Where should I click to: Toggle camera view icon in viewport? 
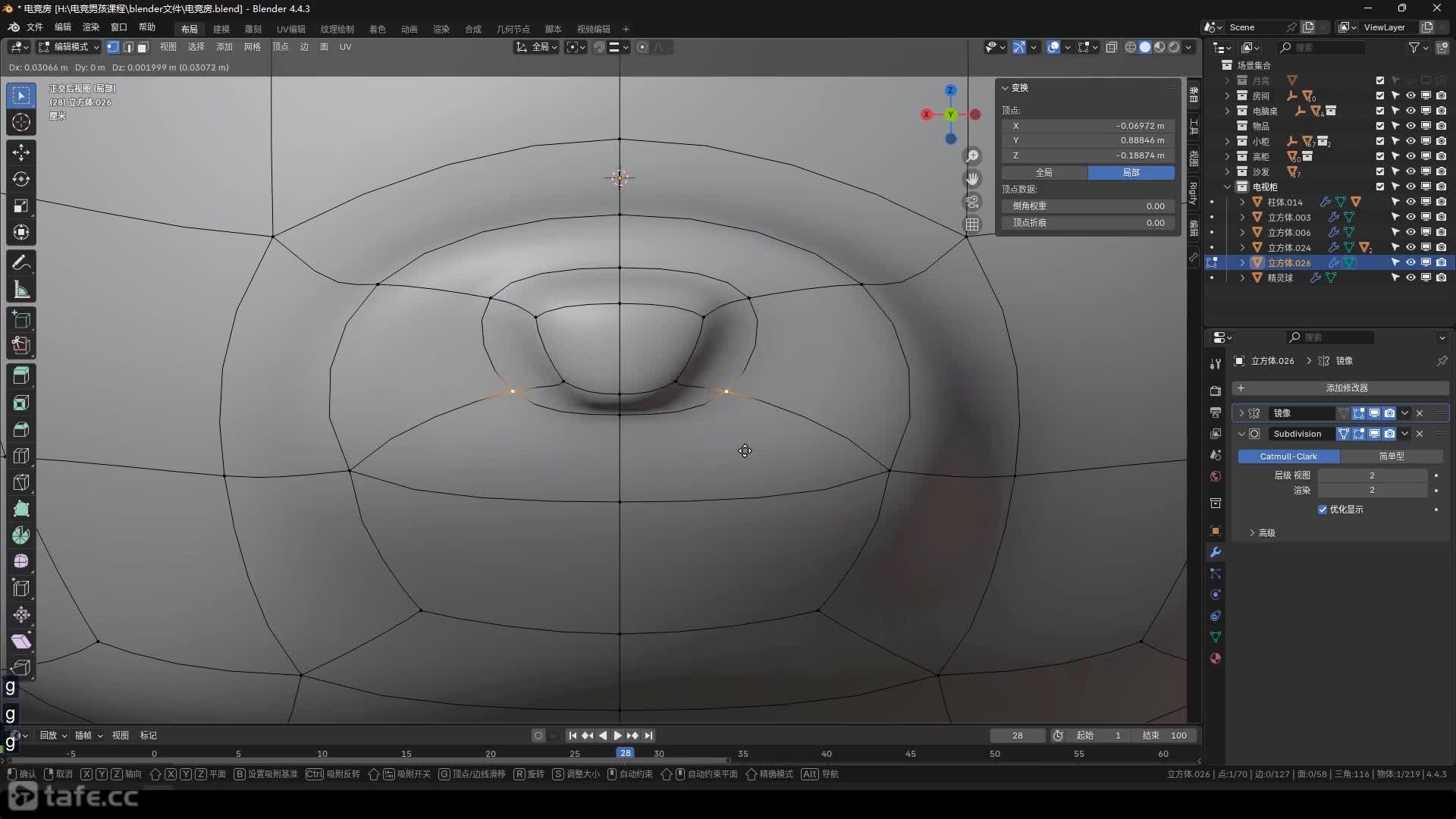point(972,202)
